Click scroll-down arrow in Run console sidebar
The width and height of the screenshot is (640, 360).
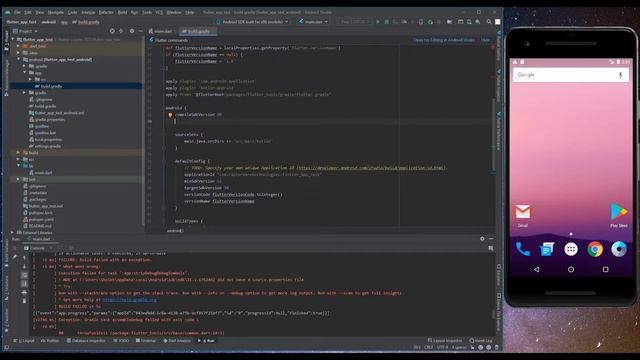(24, 267)
